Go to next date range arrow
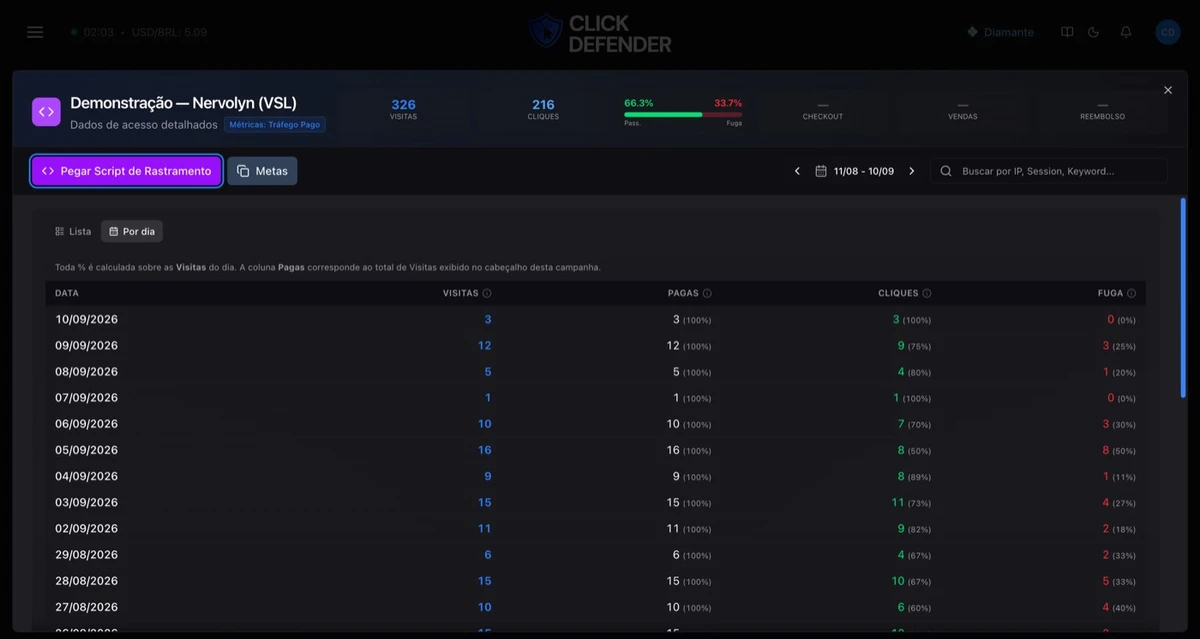The width and height of the screenshot is (1200, 639). click(911, 171)
